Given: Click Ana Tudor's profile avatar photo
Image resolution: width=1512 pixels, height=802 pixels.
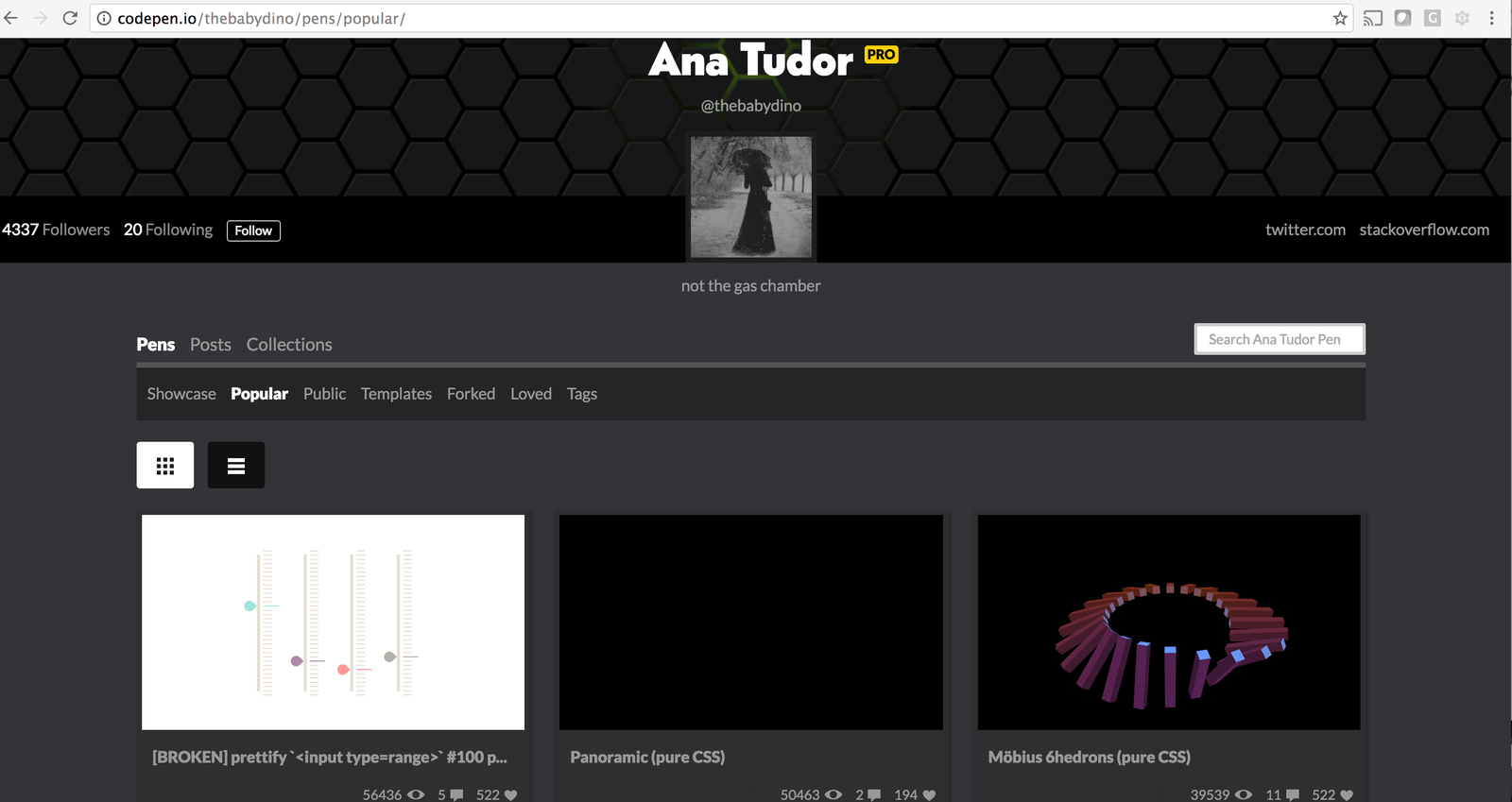Looking at the screenshot, I should tap(751, 197).
